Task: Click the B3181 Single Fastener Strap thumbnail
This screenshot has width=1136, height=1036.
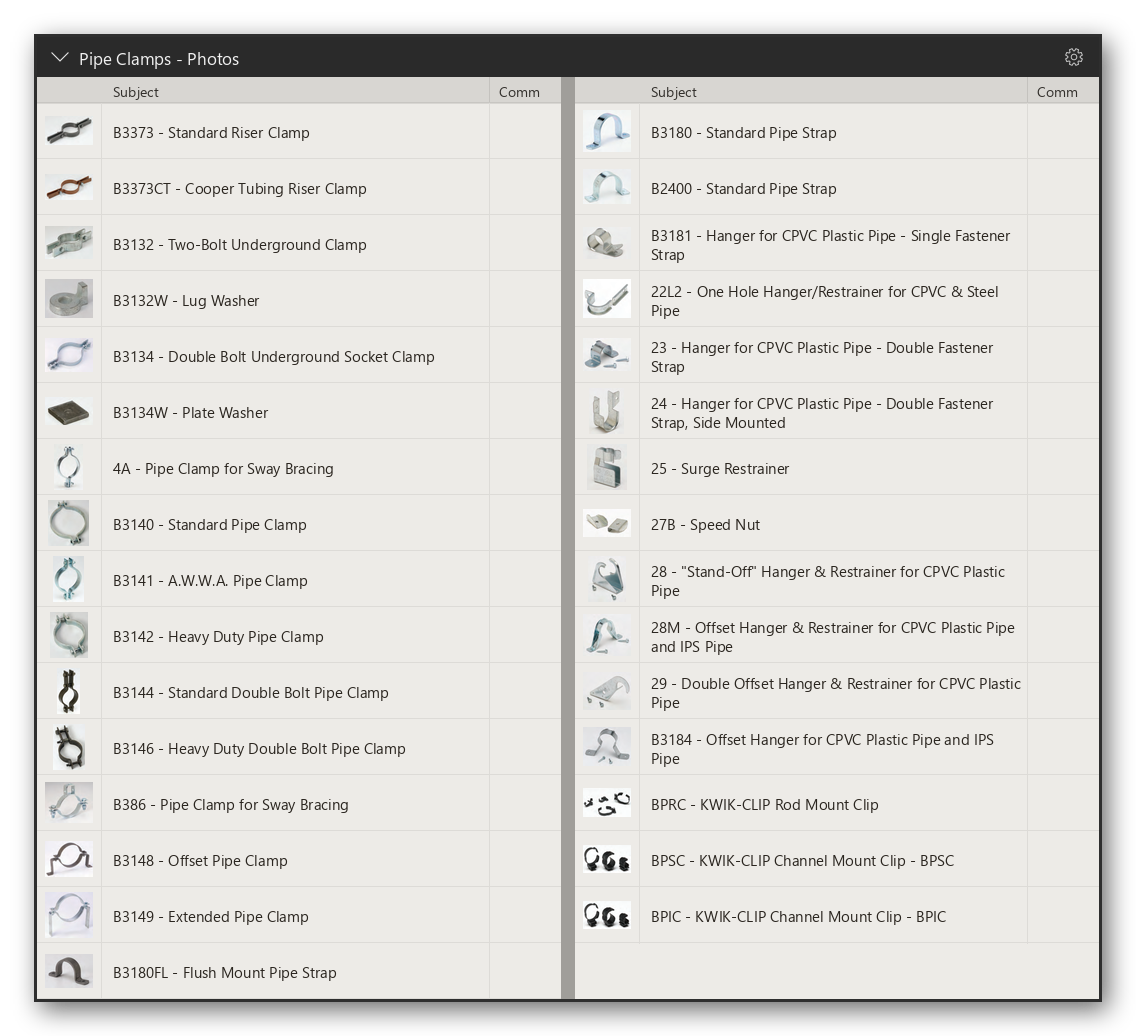Action: pos(606,243)
